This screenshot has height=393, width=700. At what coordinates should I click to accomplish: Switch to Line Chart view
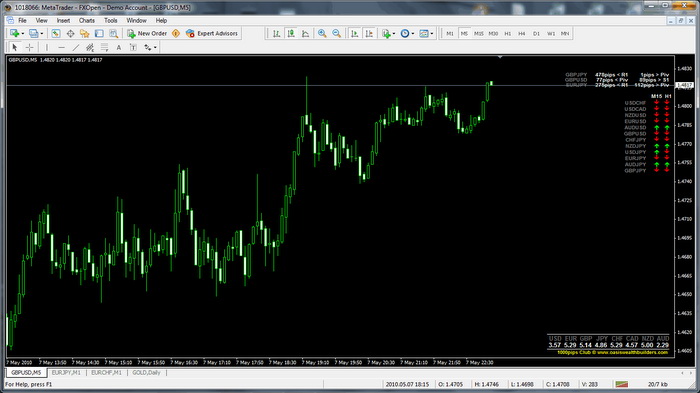click(306, 33)
